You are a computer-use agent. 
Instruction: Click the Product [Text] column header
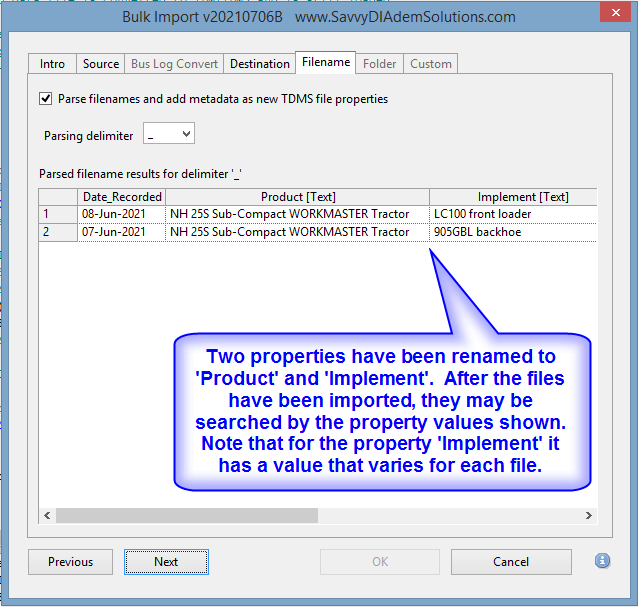point(297,197)
